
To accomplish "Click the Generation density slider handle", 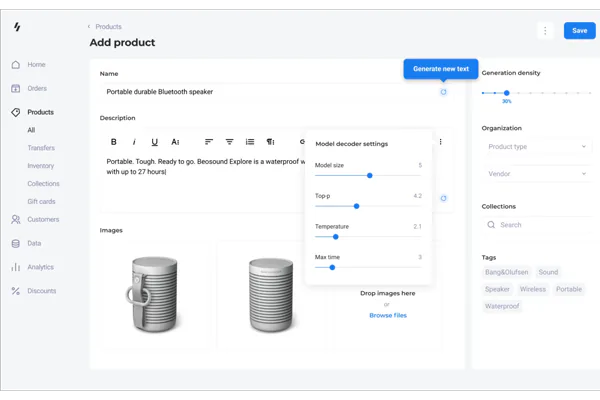I will [507, 93].
